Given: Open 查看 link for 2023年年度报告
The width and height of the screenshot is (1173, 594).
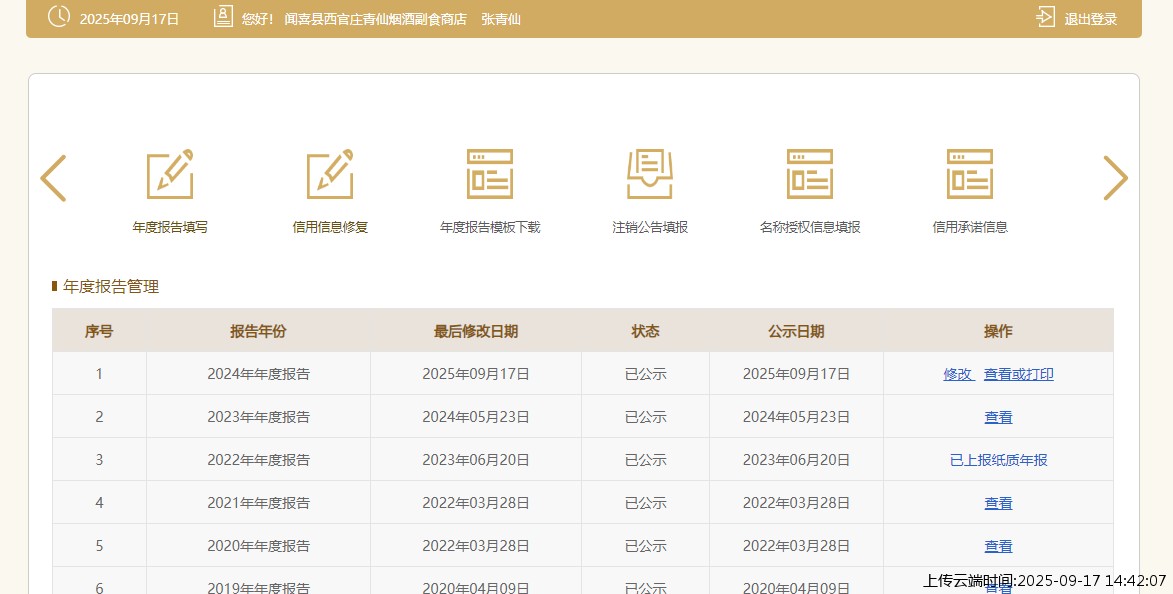Looking at the screenshot, I should [x=999, y=417].
